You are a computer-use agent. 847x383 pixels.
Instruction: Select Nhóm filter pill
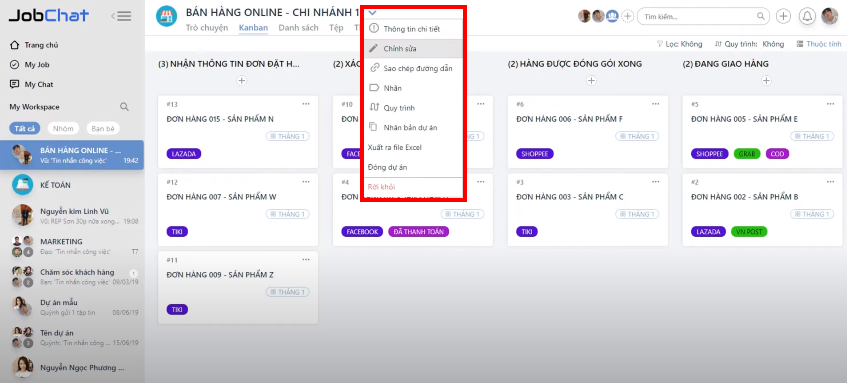click(63, 129)
